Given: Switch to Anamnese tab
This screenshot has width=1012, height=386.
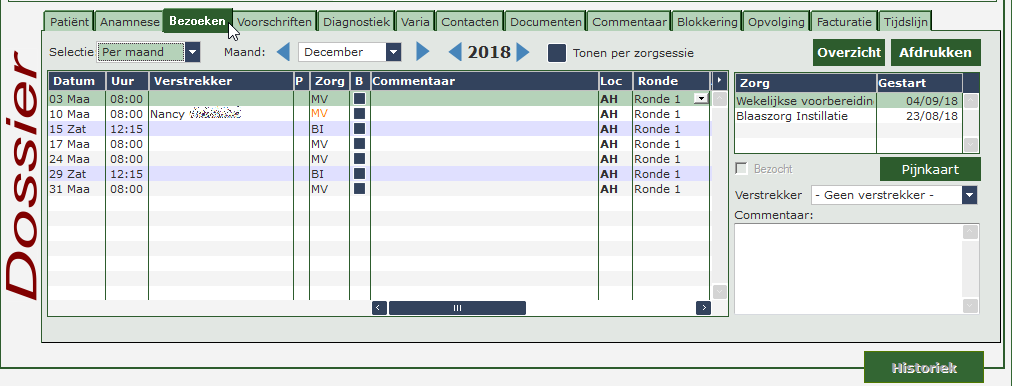Looking at the screenshot, I should point(130,22).
